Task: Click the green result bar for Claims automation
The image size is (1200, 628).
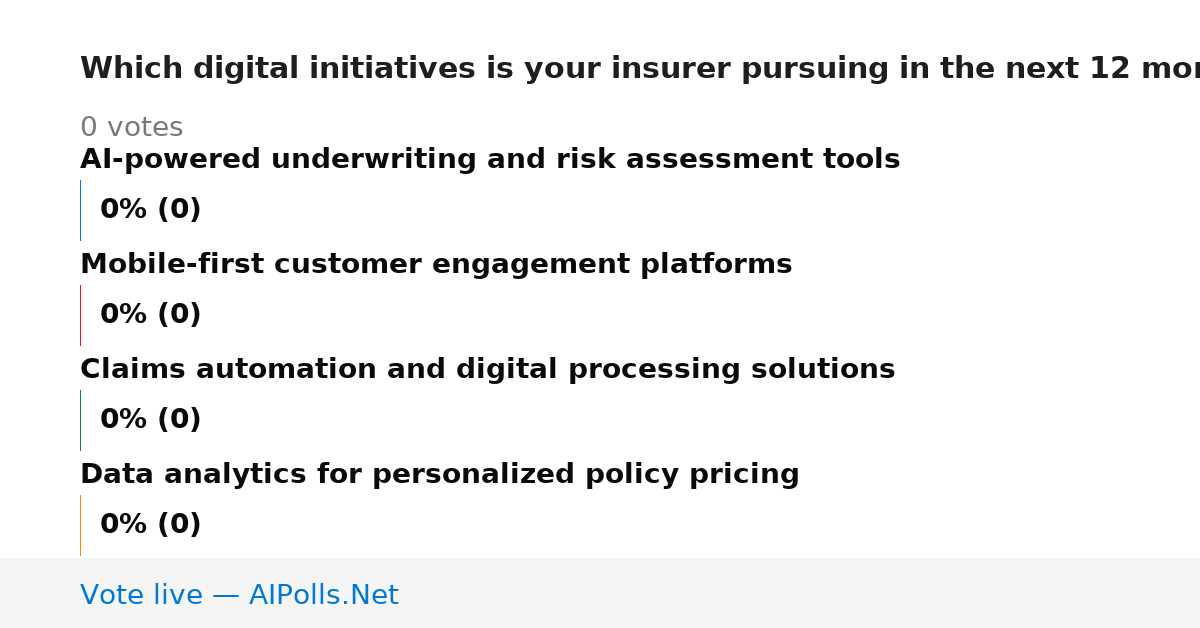Action: (x=80, y=420)
